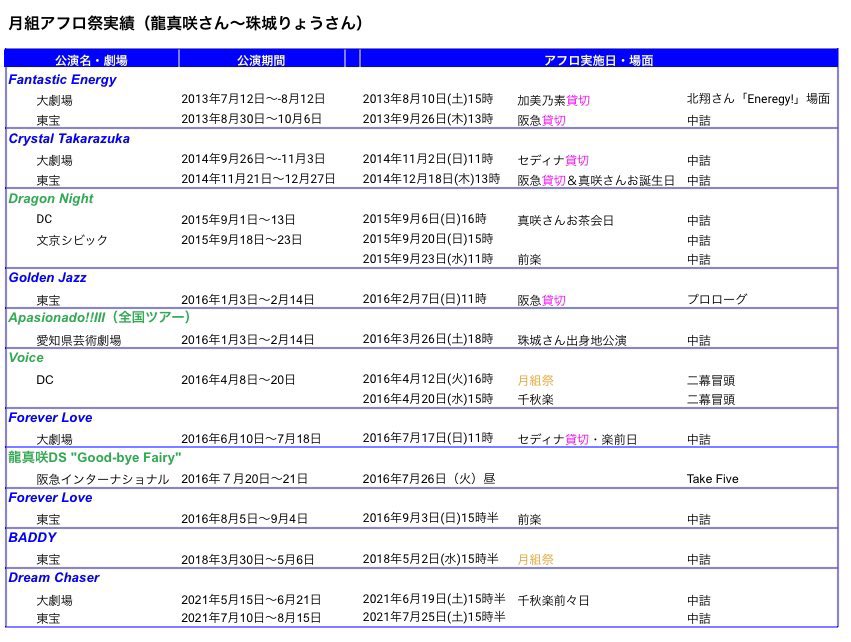
Task: Click the period 2016年4月8日〜20日
Action: [x=238, y=380]
